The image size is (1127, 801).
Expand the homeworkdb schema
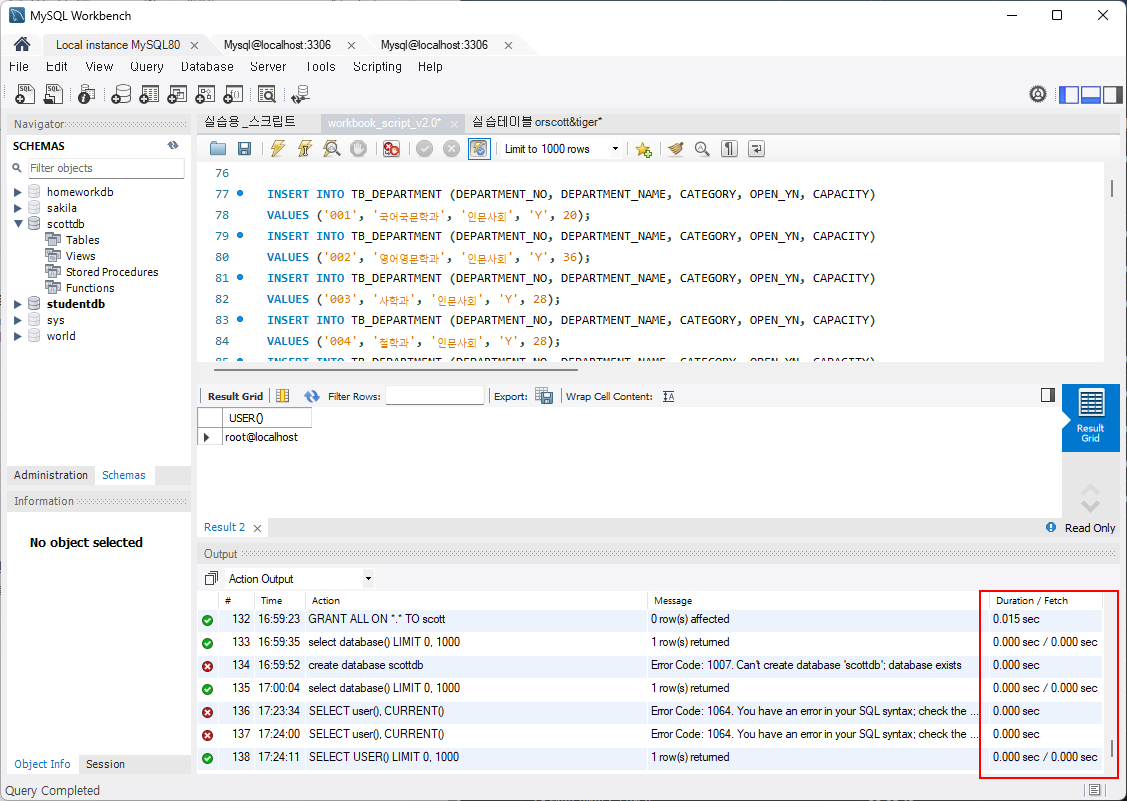click(x=17, y=192)
